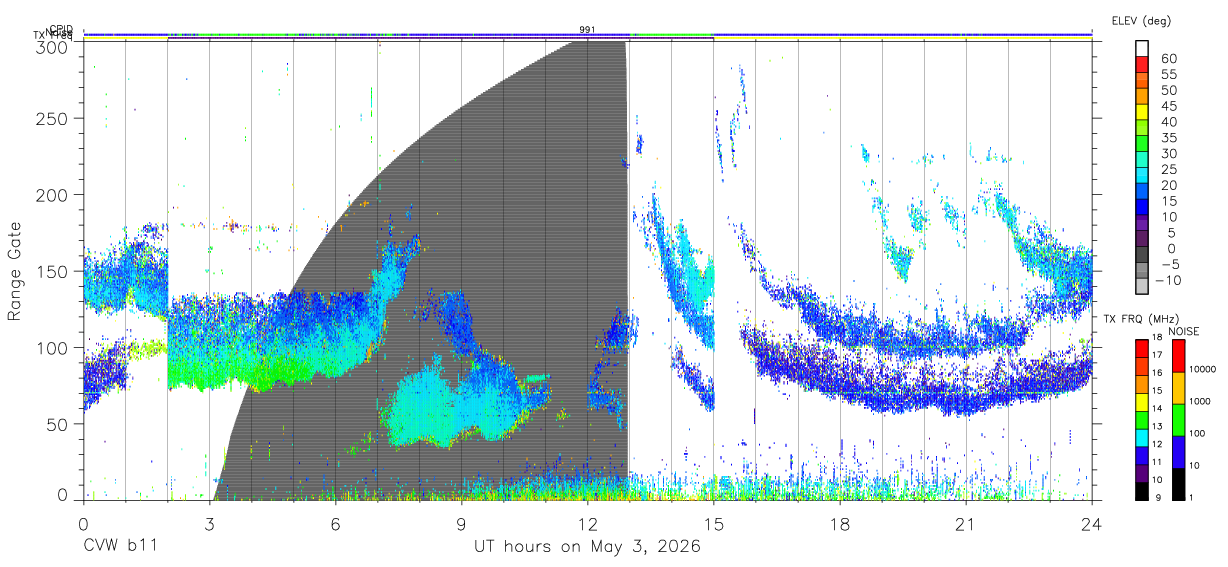1228x567 pixels.
Task: Select the 30 label on ELEV scale
Action: click(x=1168, y=153)
